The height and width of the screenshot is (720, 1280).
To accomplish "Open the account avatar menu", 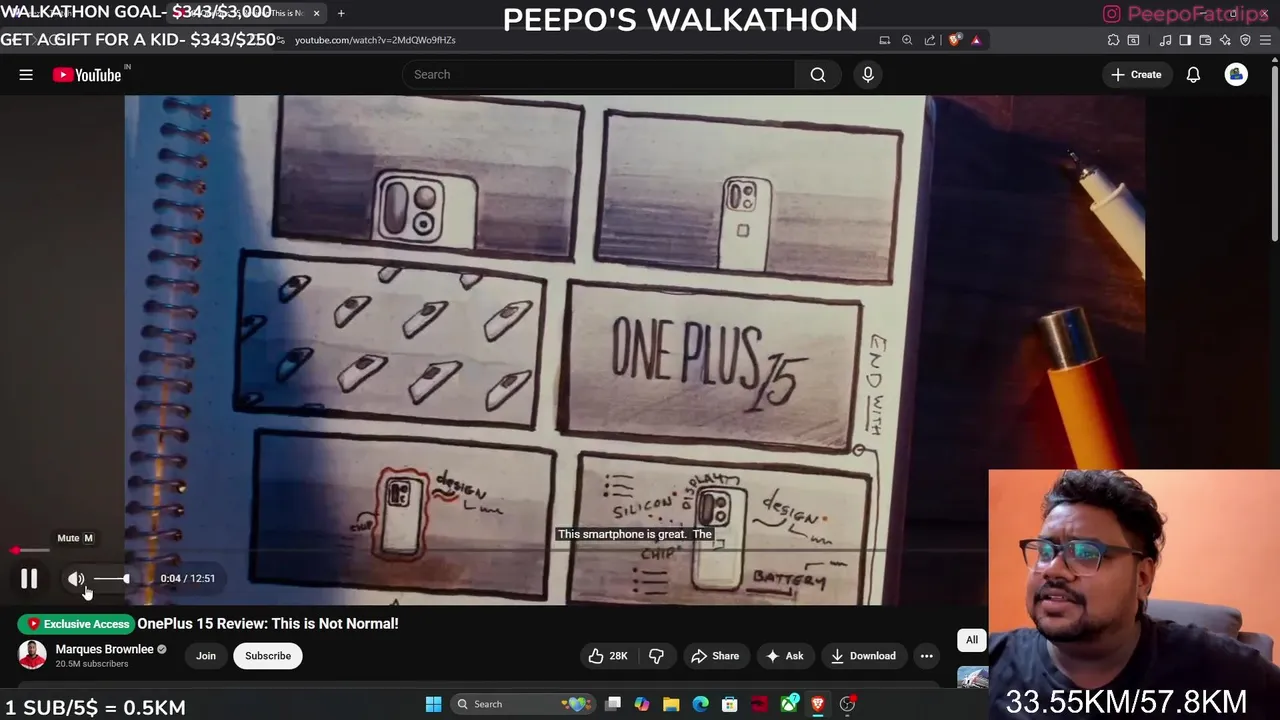I will pyautogui.click(x=1236, y=74).
